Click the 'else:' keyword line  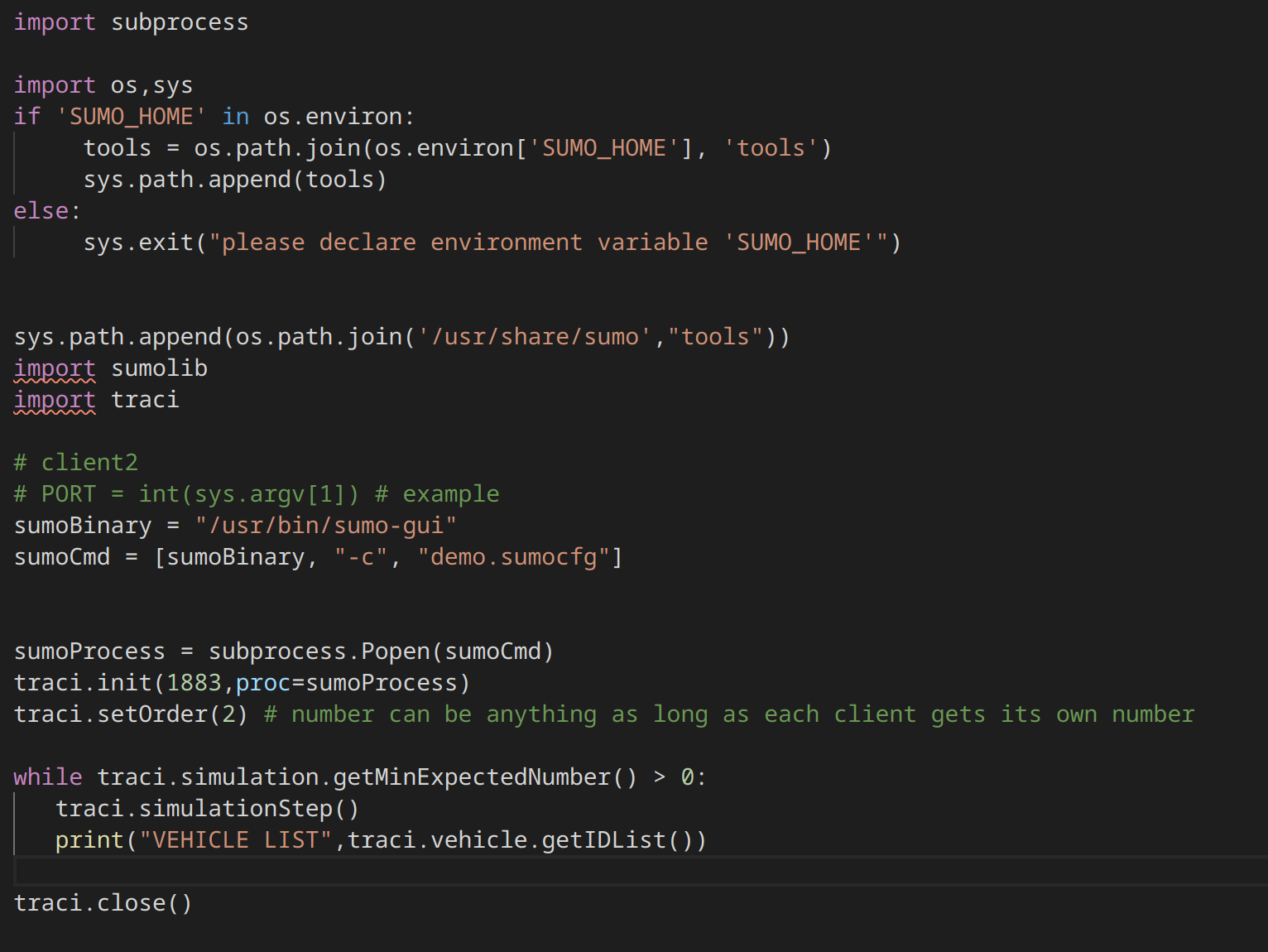point(47,211)
